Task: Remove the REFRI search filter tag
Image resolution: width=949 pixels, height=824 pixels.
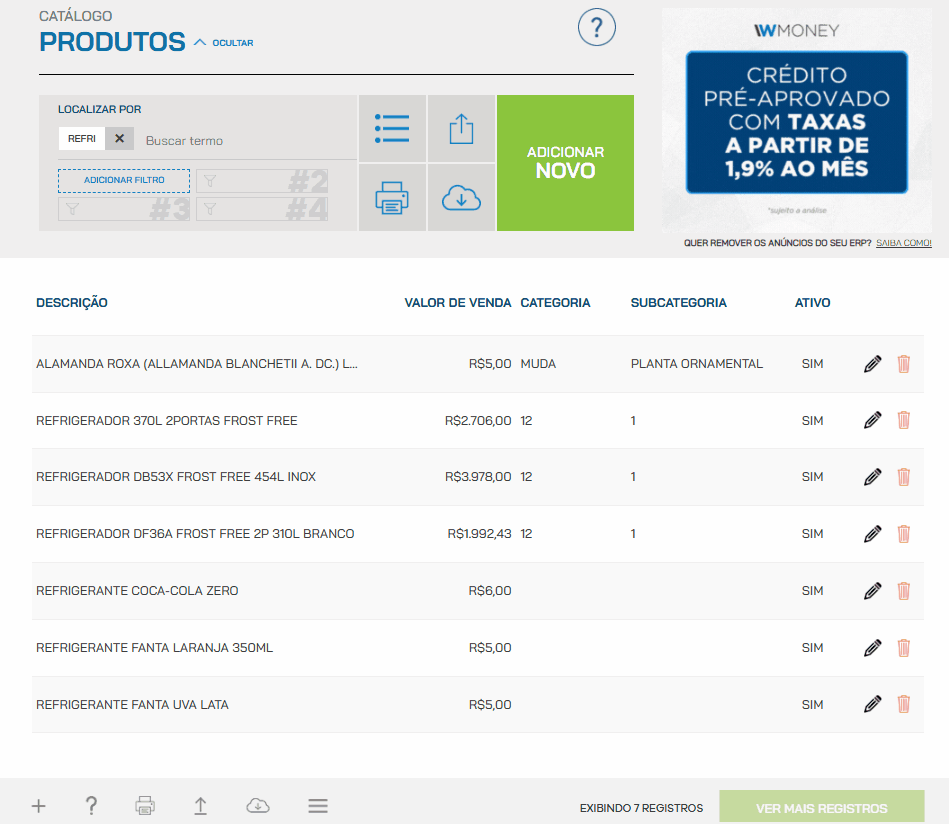Action: point(119,139)
